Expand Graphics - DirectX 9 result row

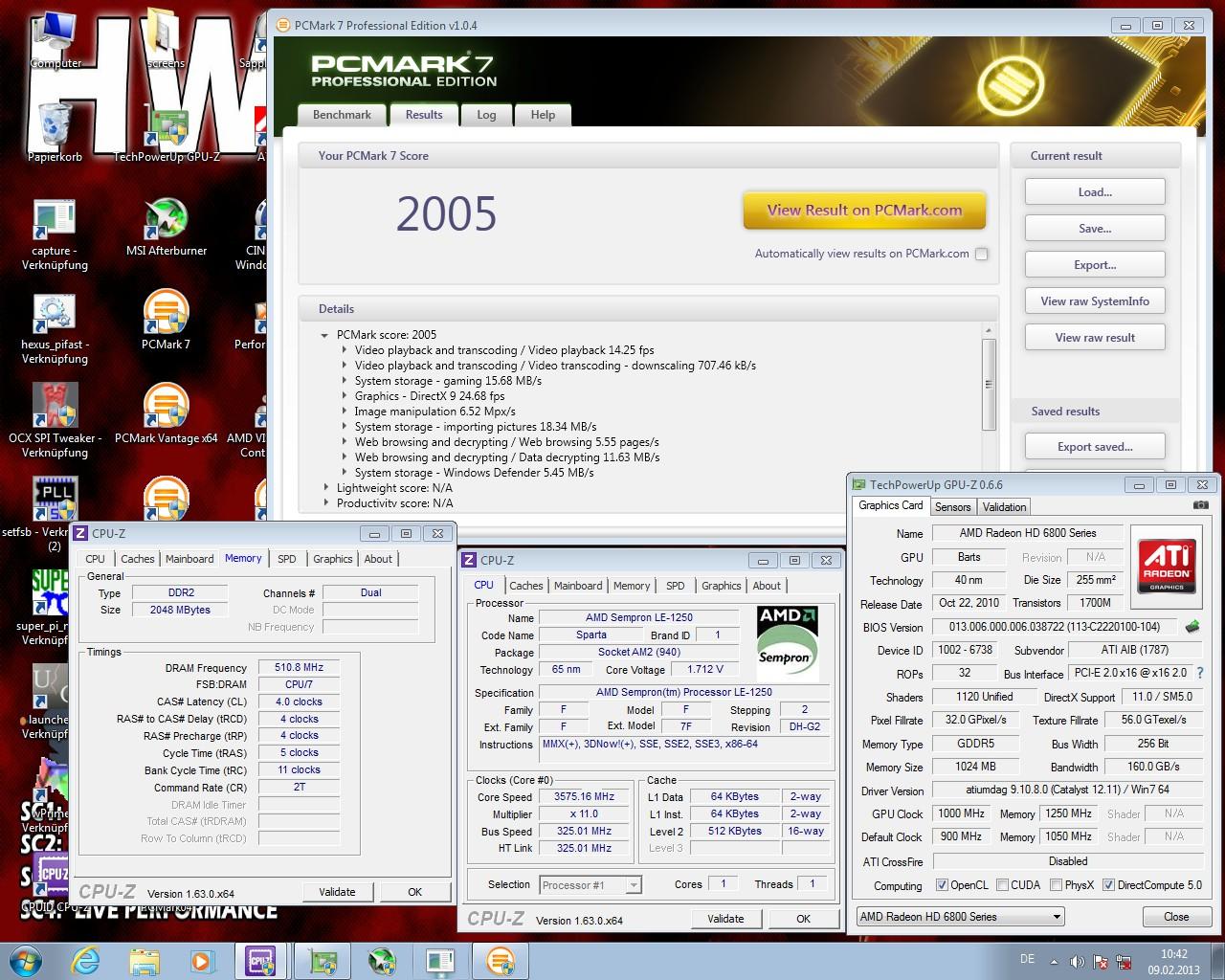[345, 396]
